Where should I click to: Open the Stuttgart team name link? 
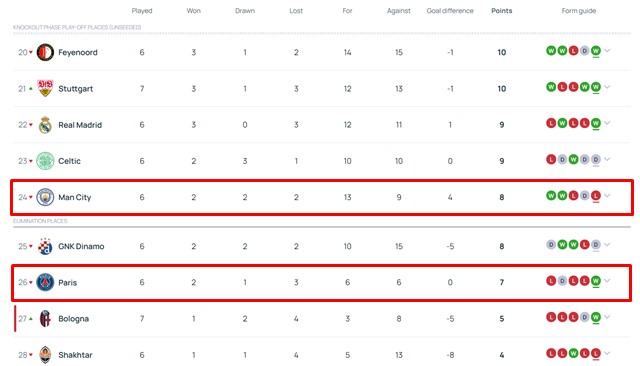pos(76,89)
